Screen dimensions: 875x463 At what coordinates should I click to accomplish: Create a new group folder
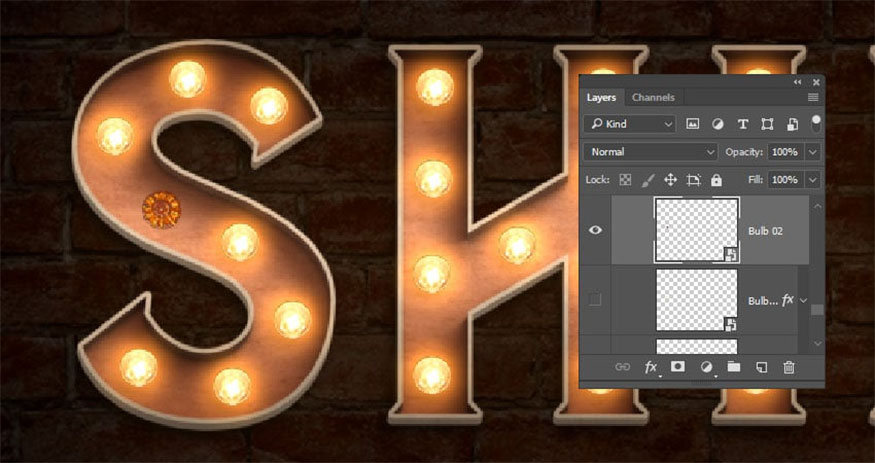click(733, 366)
